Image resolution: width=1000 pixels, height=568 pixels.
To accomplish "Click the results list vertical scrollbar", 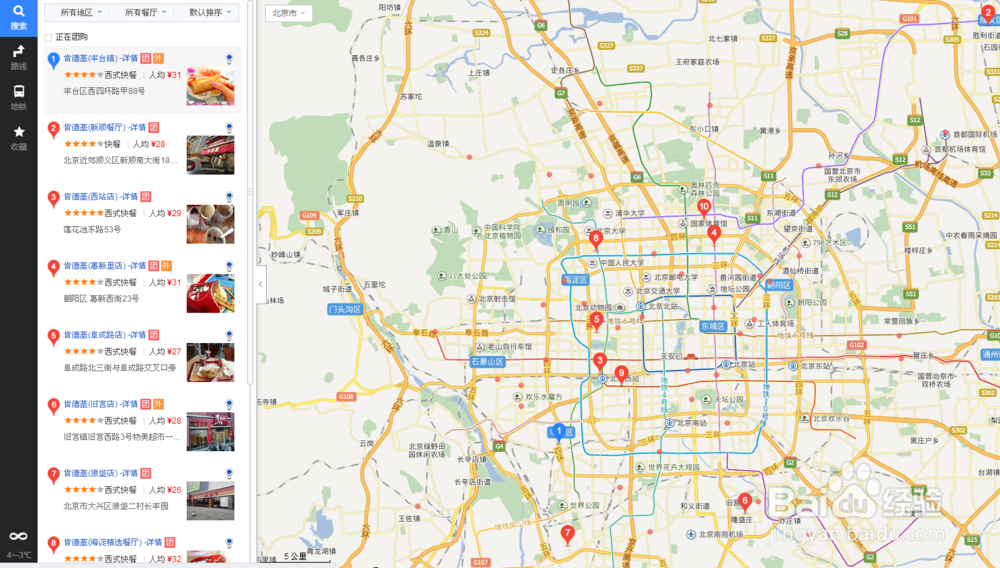I will [x=249, y=191].
